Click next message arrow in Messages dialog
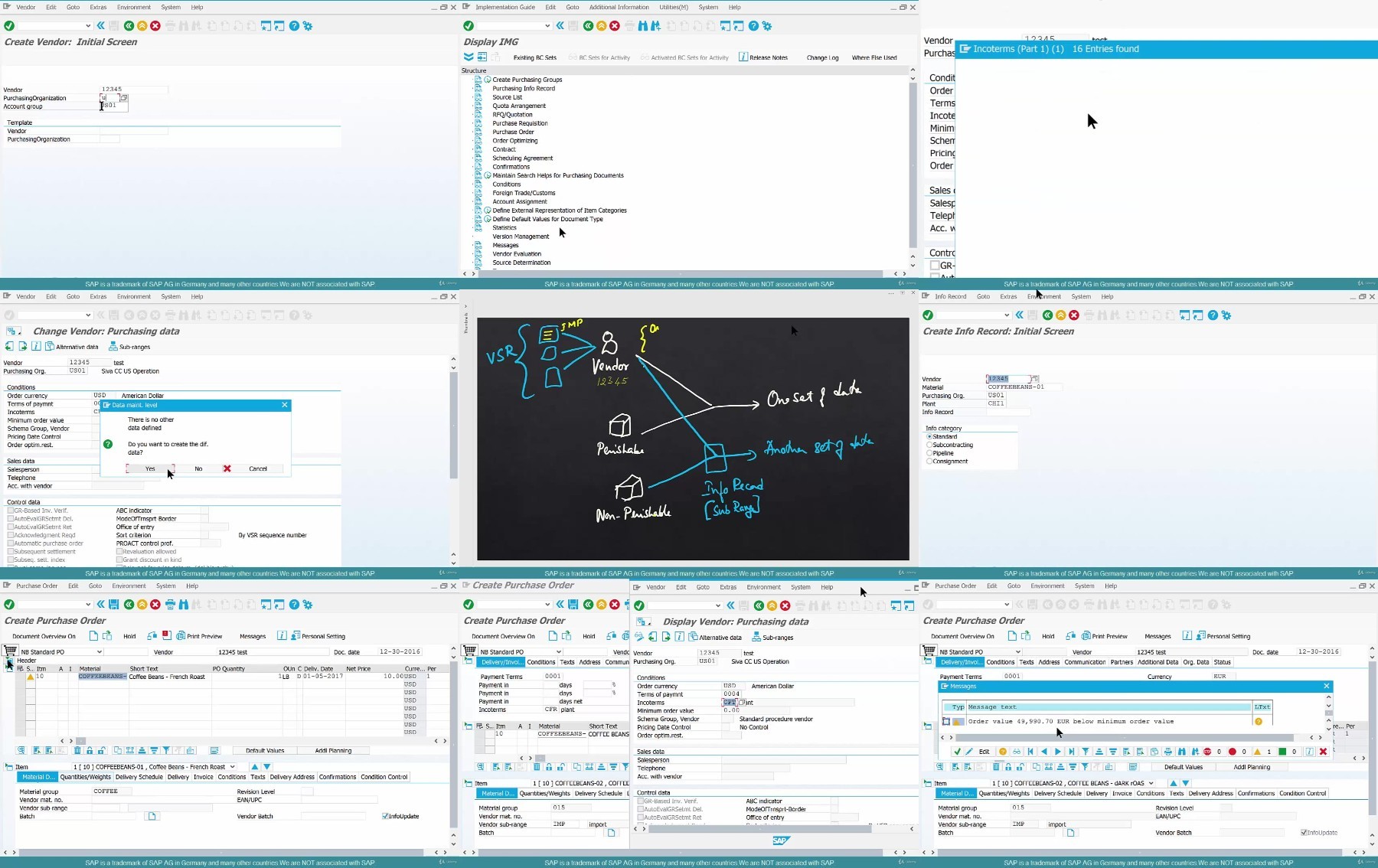1378x868 pixels. [x=1058, y=752]
